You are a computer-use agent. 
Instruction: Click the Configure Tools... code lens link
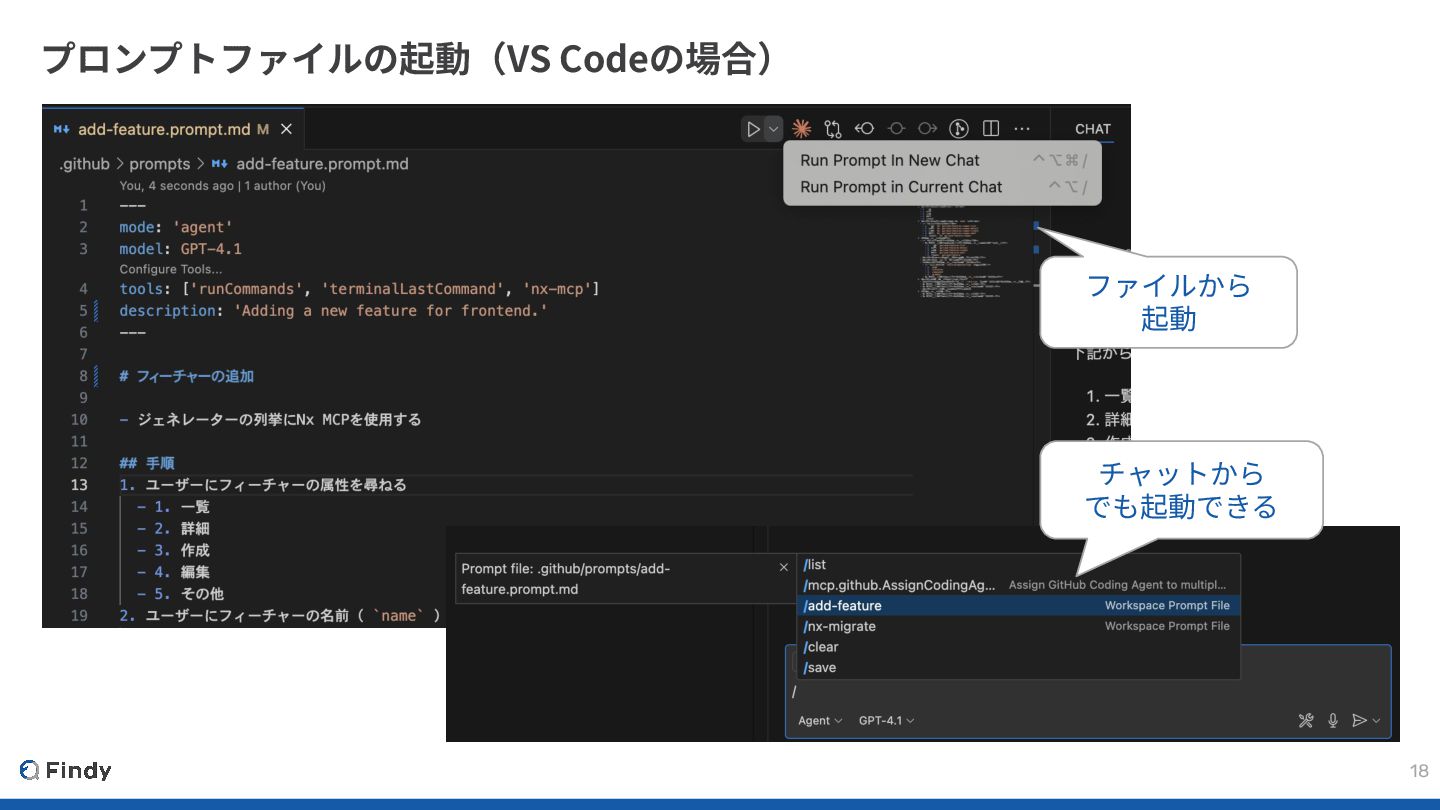point(171,269)
